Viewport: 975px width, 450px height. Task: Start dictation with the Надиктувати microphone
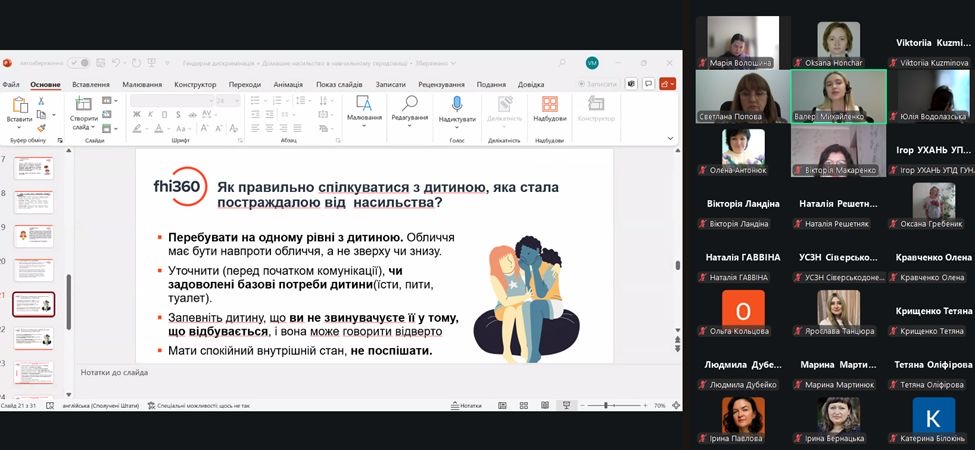click(457, 105)
